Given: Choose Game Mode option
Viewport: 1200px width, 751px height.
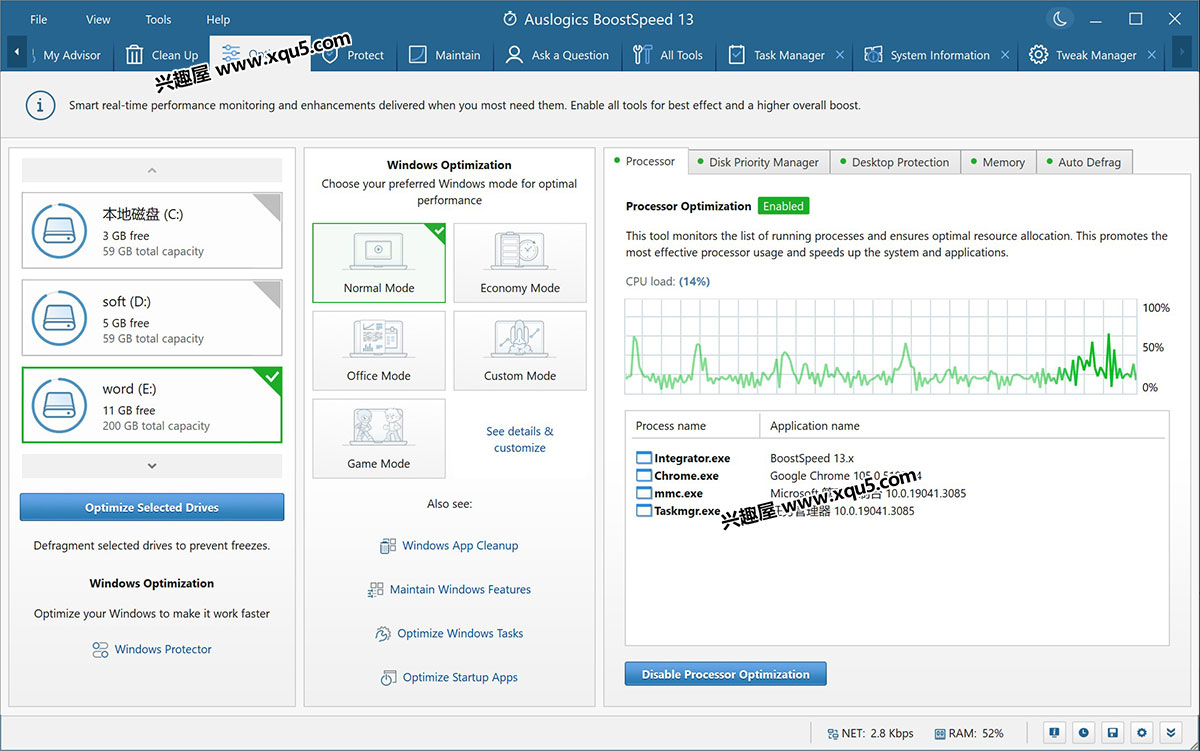Looking at the screenshot, I should 379,438.
